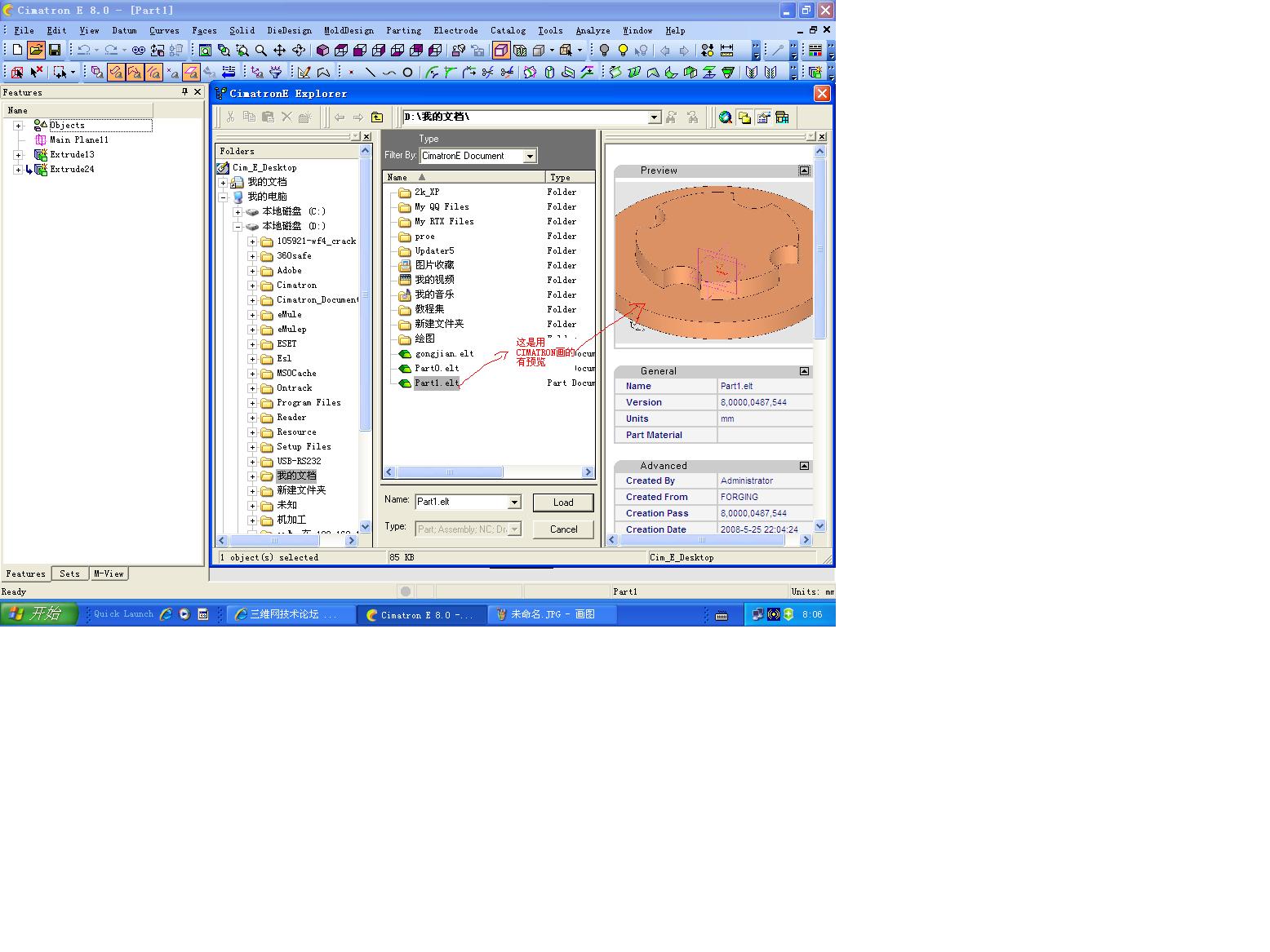Select the Circle curve tool
1270x952 pixels.
click(407, 73)
